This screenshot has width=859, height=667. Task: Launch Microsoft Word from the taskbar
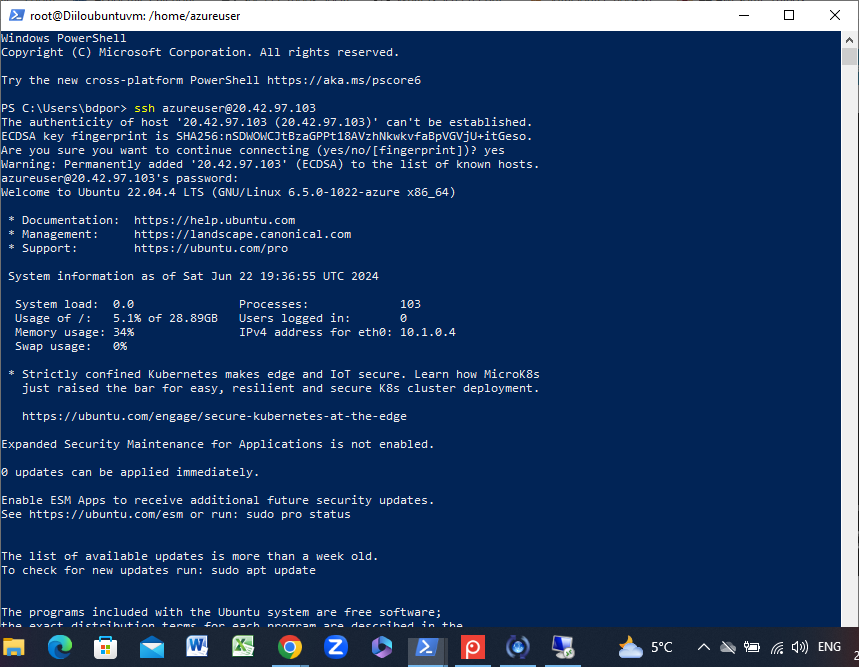click(197, 647)
